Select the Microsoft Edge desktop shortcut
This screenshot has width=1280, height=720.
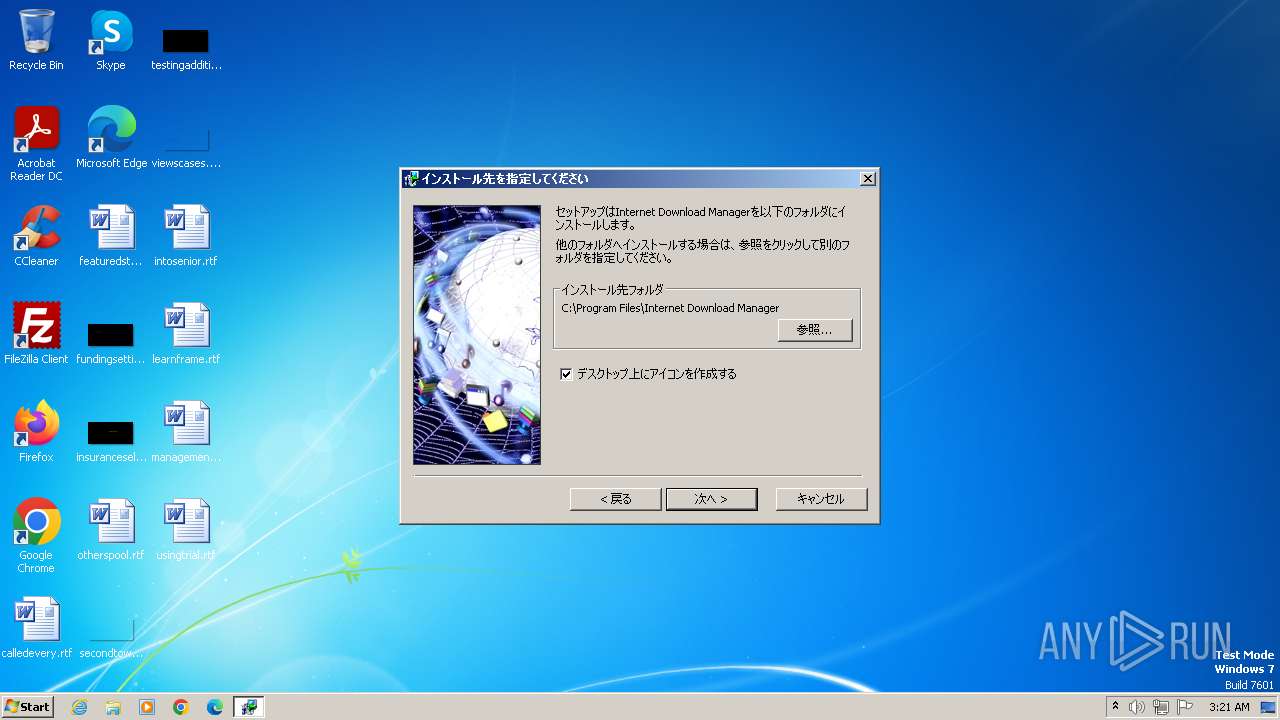coord(111,138)
